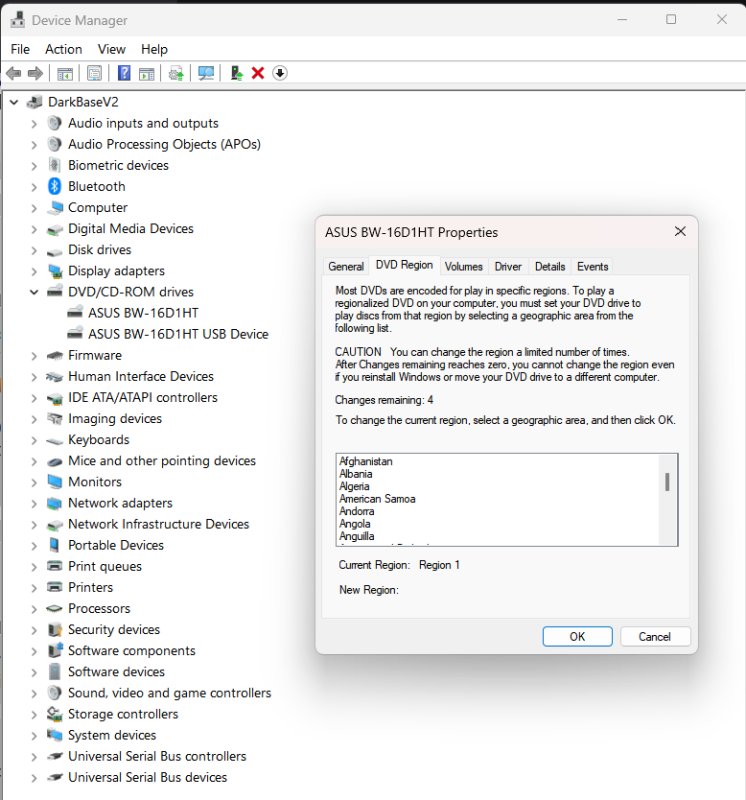Expand the Universal Serial Bus controllers node

click(34, 756)
